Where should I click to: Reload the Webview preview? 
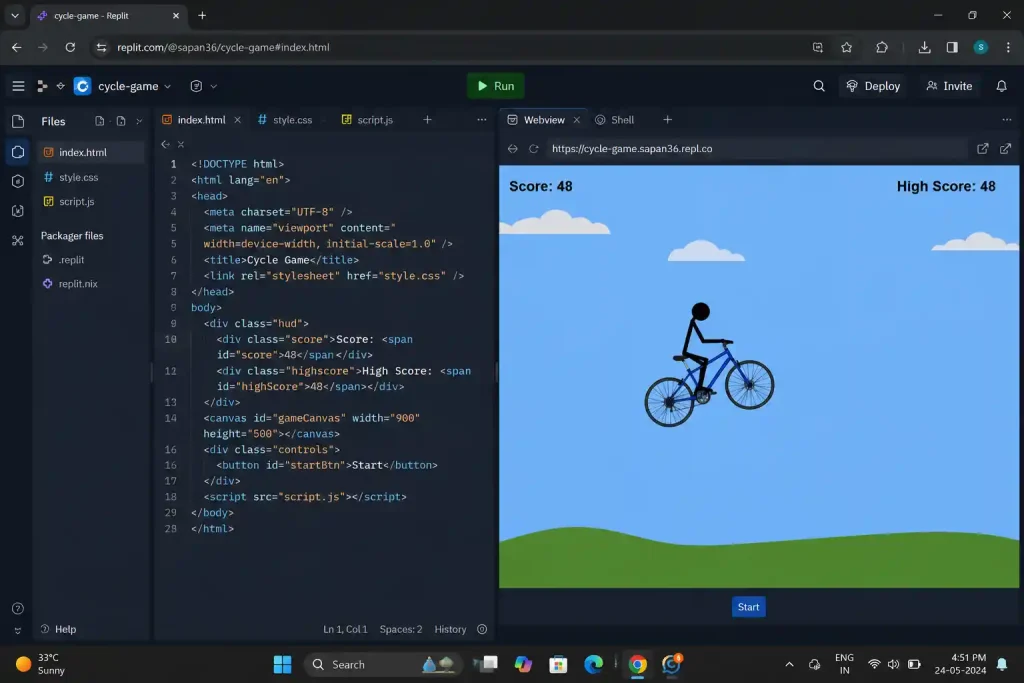pos(534,149)
